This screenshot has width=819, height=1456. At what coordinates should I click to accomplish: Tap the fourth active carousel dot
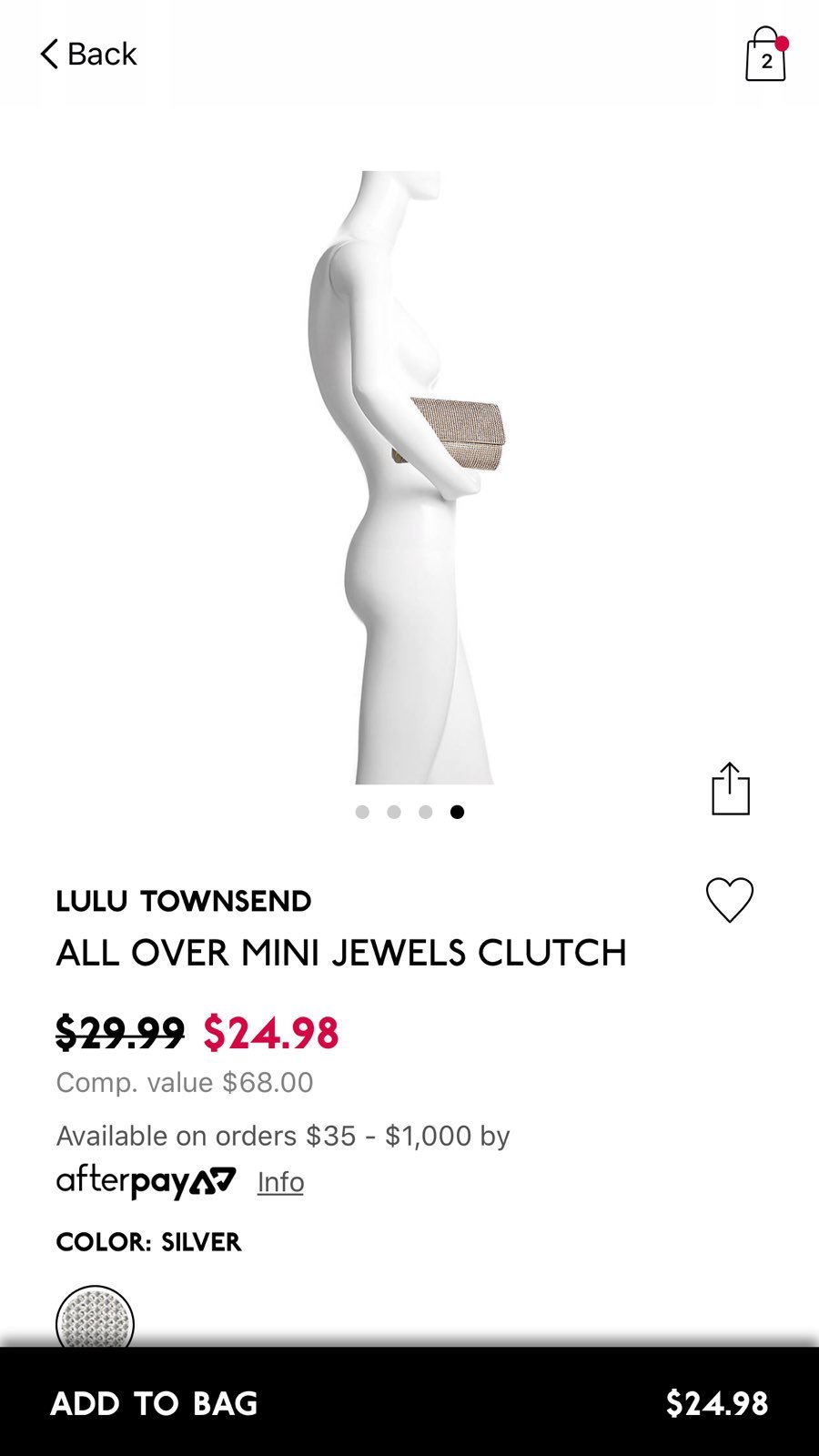click(x=457, y=812)
